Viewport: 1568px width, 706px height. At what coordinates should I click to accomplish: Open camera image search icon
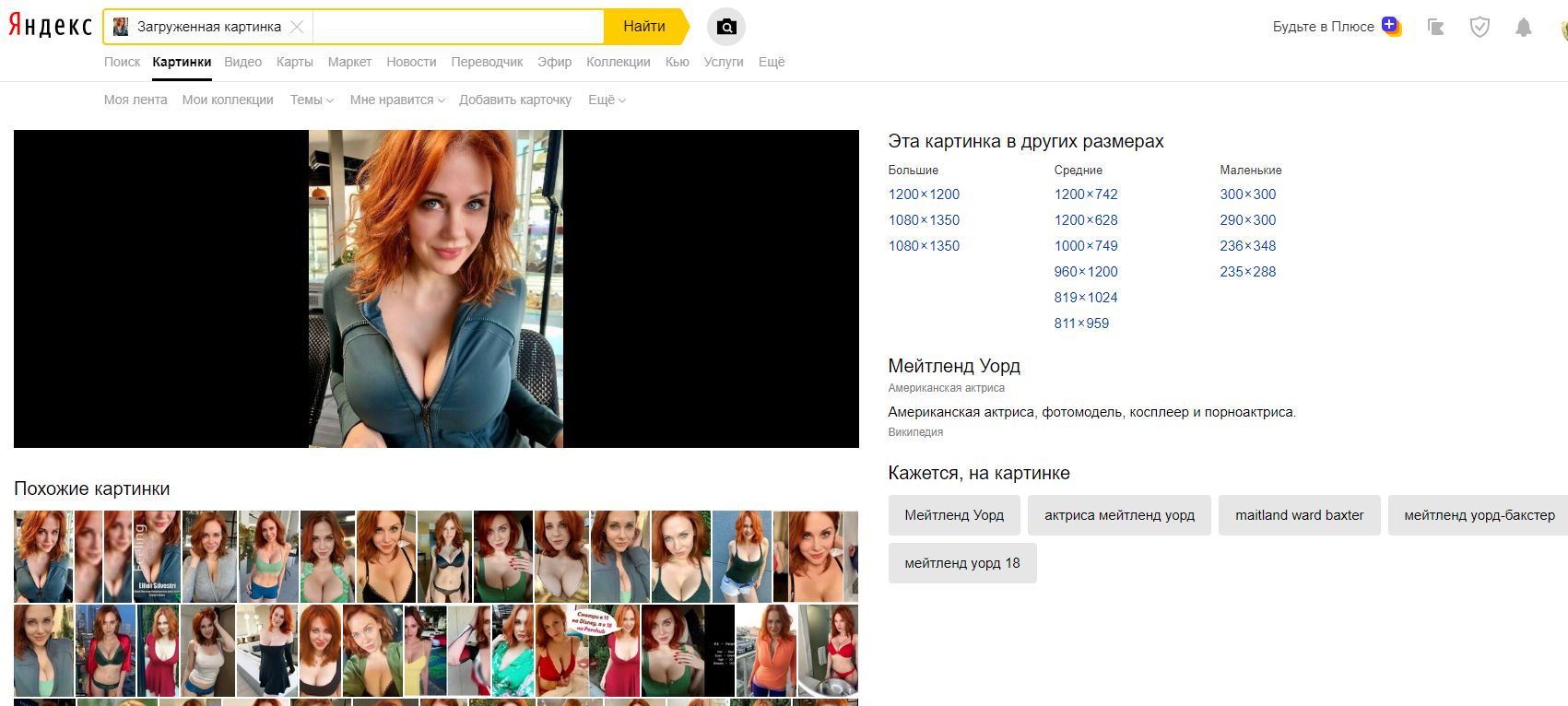[726, 27]
